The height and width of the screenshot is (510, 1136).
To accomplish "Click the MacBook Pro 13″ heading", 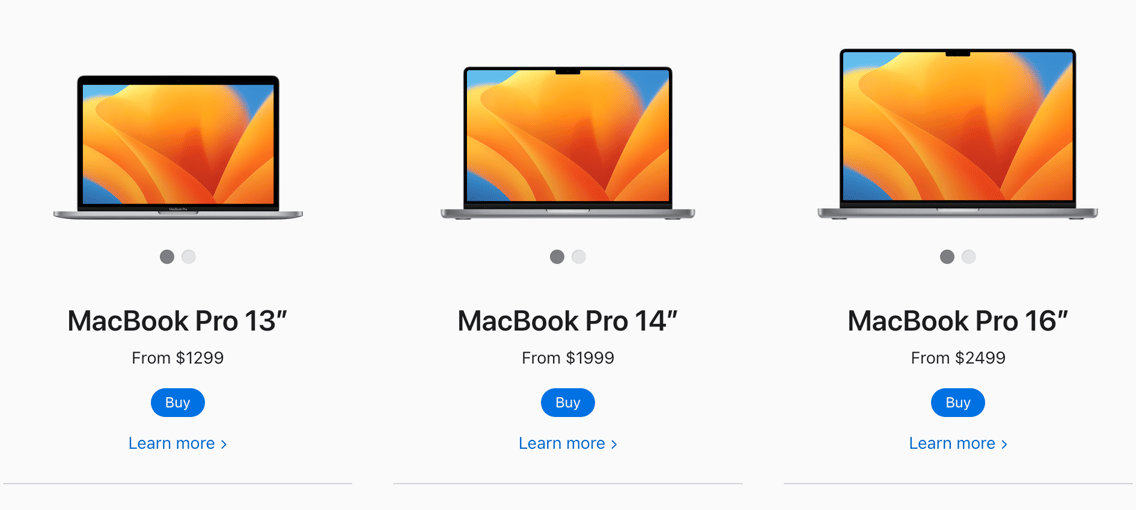I will coord(178,321).
